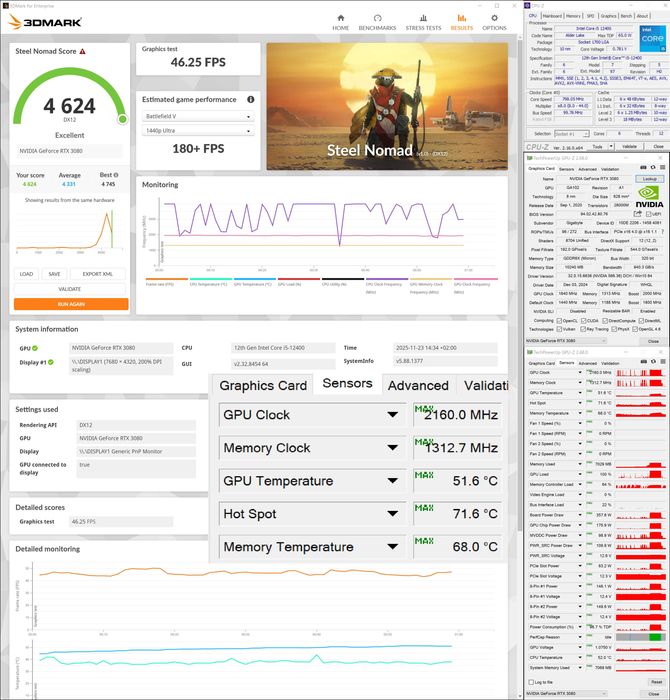The width and height of the screenshot is (670, 700).
Task: Open the PerfCap Reason sensor dropdown
Action: [580, 637]
